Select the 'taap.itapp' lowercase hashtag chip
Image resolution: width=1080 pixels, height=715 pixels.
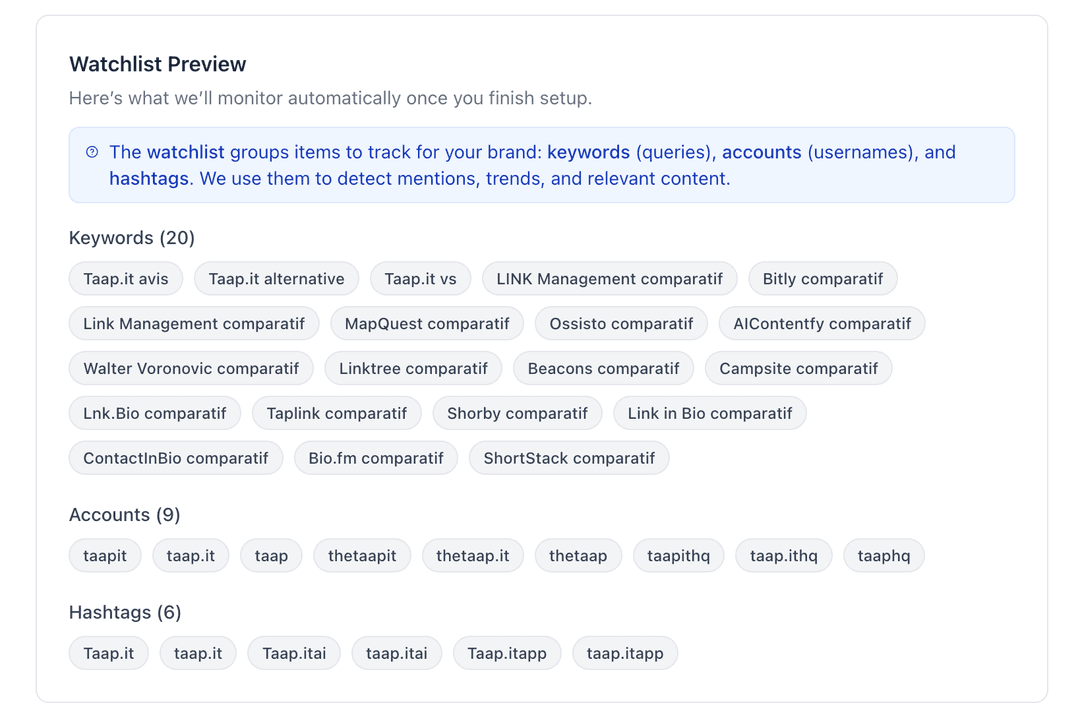(x=625, y=654)
